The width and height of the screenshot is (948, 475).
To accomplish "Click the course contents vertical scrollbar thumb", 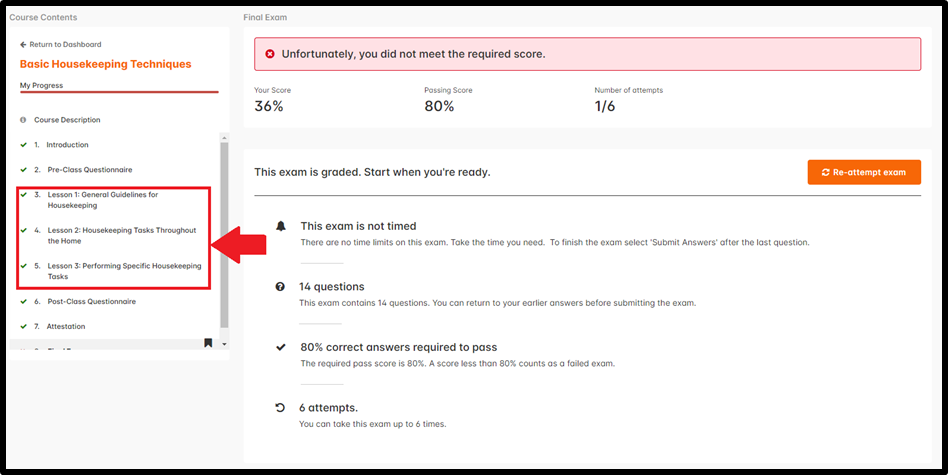I will (224, 236).
